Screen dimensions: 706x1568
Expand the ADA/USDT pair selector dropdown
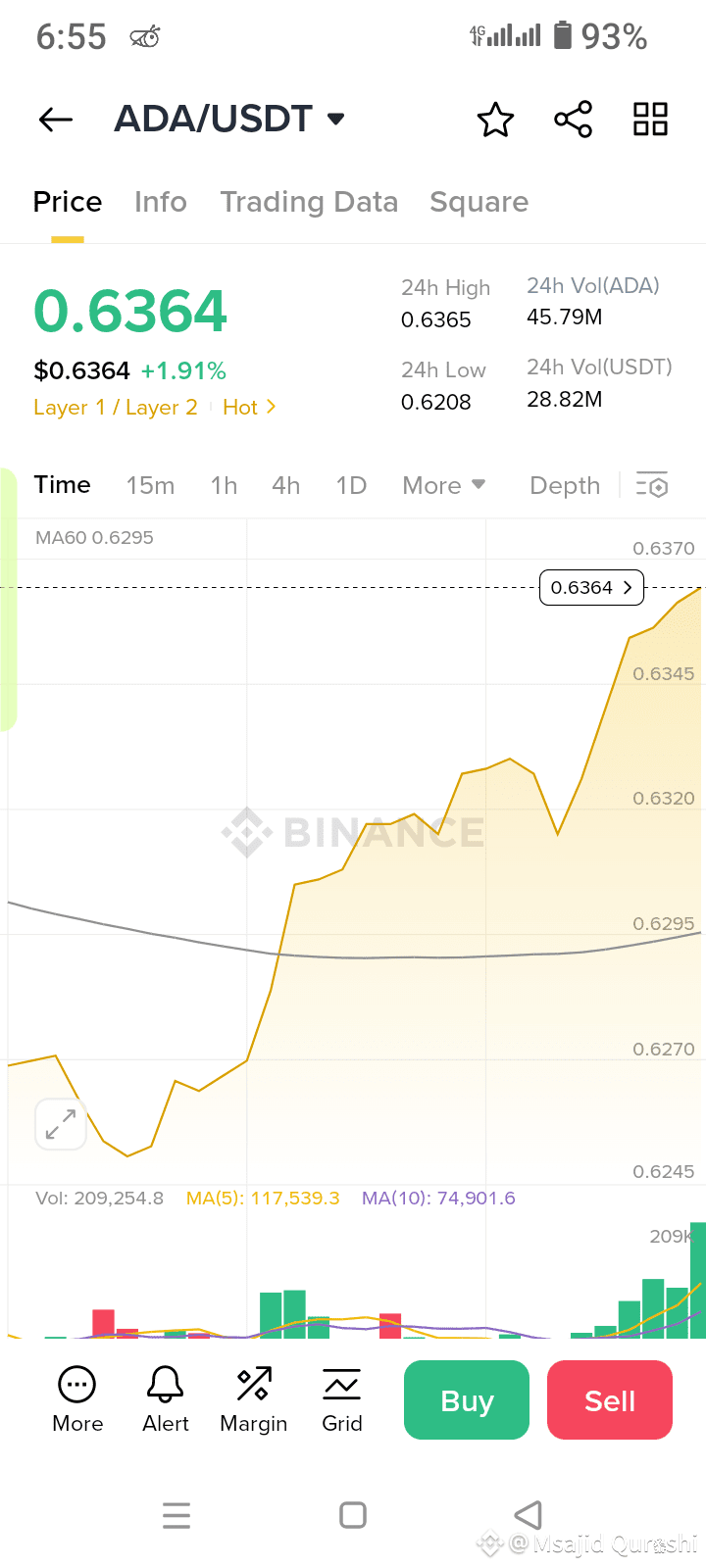pos(336,120)
